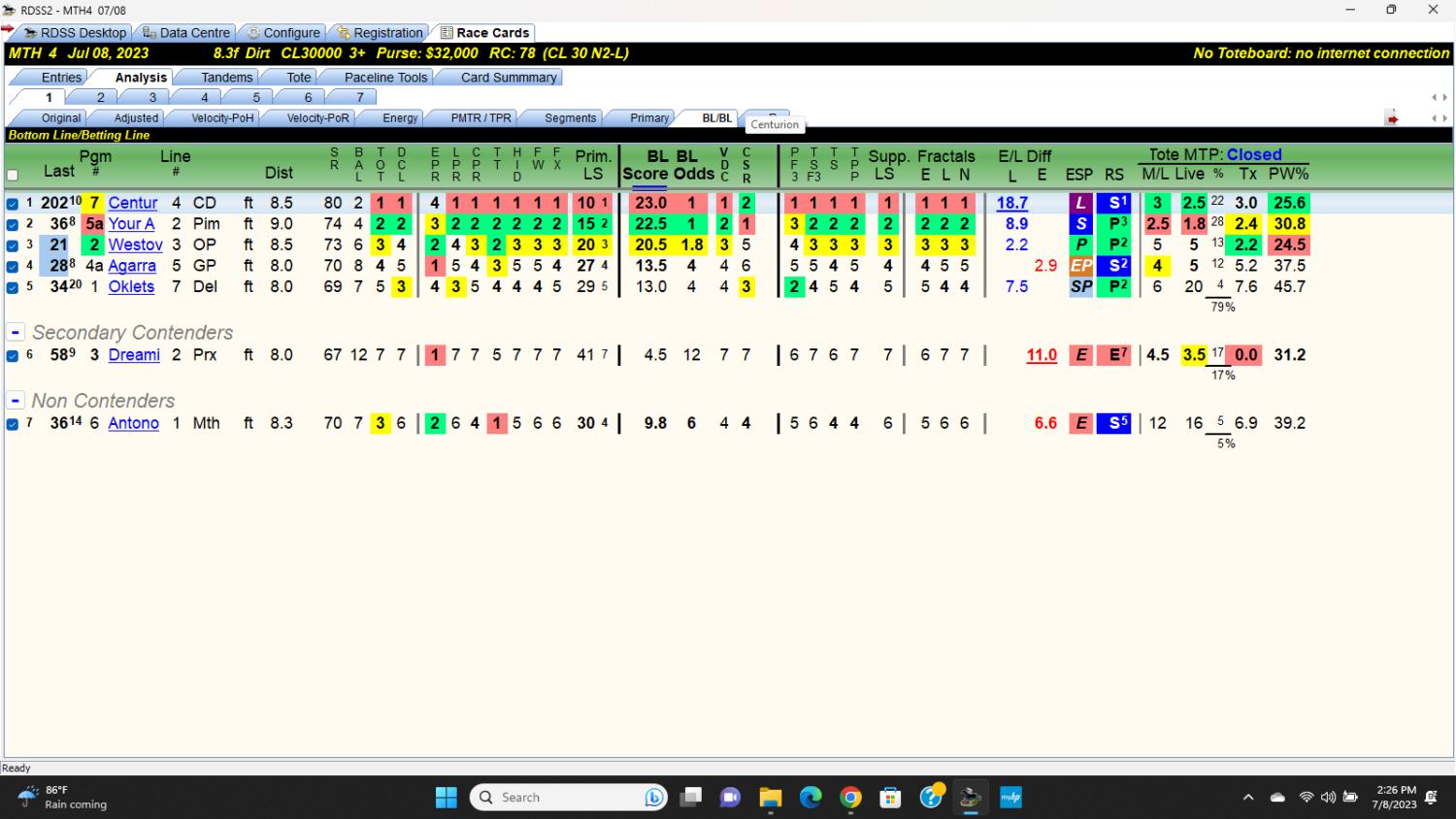The width and height of the screenshot is (1456, 819).
Task: Click the Prim. LS column header
Action: pyautogui.click(x=593, y=165)
